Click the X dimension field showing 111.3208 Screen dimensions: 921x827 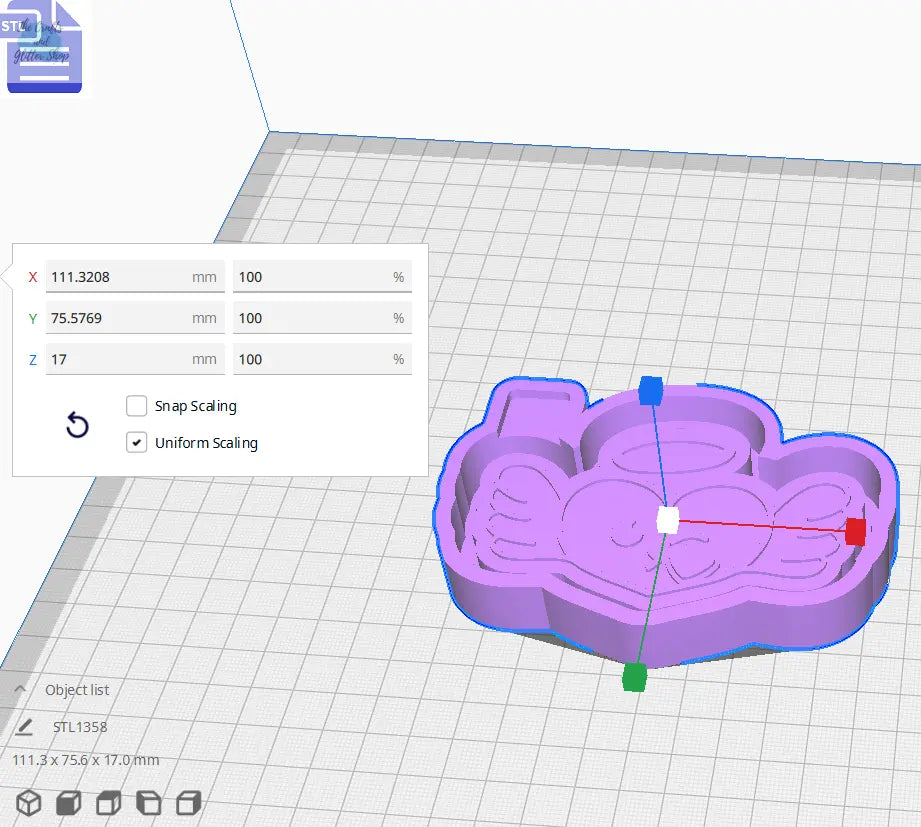pos(135,277)
